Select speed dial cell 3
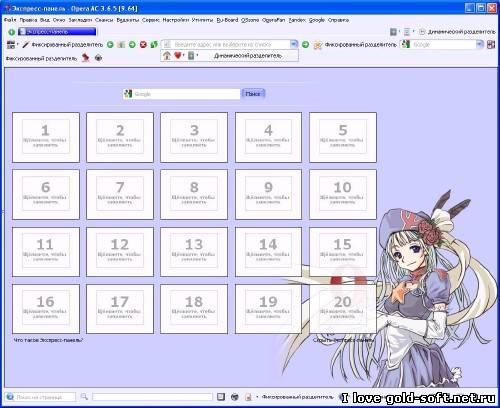This screenshot has width=500, height=408. click(x=194, y=137)
